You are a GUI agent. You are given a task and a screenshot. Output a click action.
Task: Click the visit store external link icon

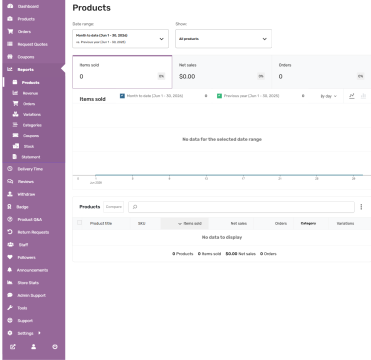13,347
